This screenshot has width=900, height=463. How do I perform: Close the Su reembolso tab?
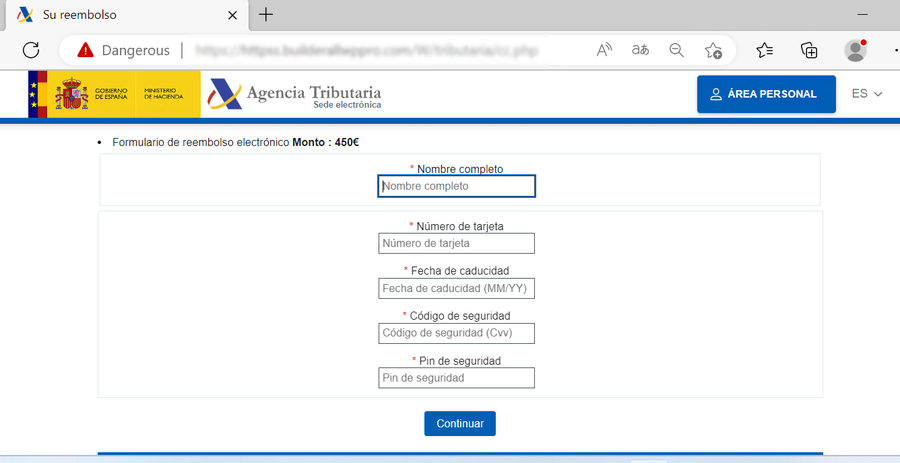[x=232, y=15]
